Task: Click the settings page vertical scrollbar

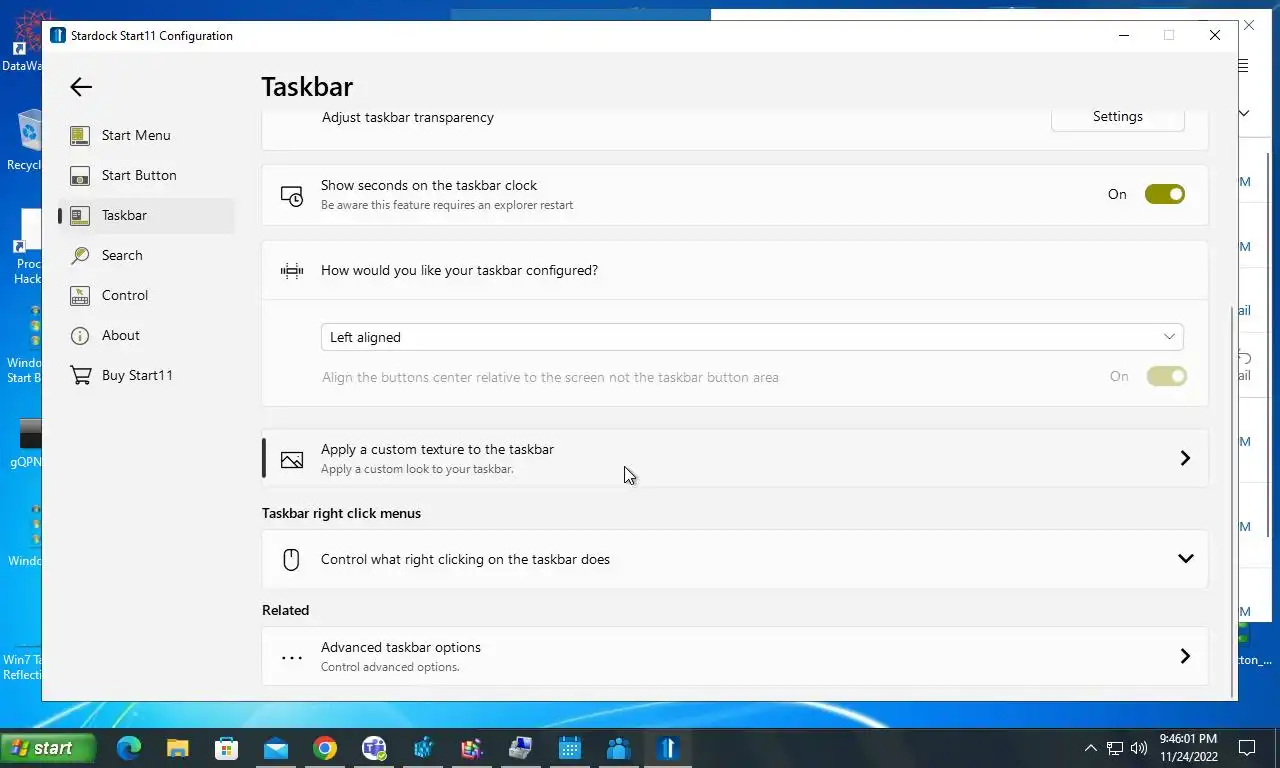Action: (1232, 500)
